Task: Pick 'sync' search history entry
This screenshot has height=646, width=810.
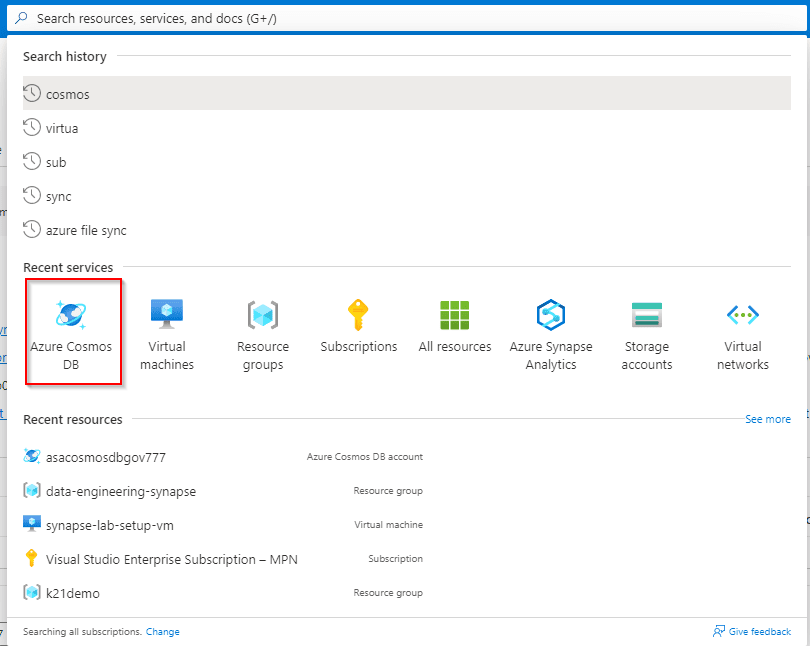Action: 58,196
